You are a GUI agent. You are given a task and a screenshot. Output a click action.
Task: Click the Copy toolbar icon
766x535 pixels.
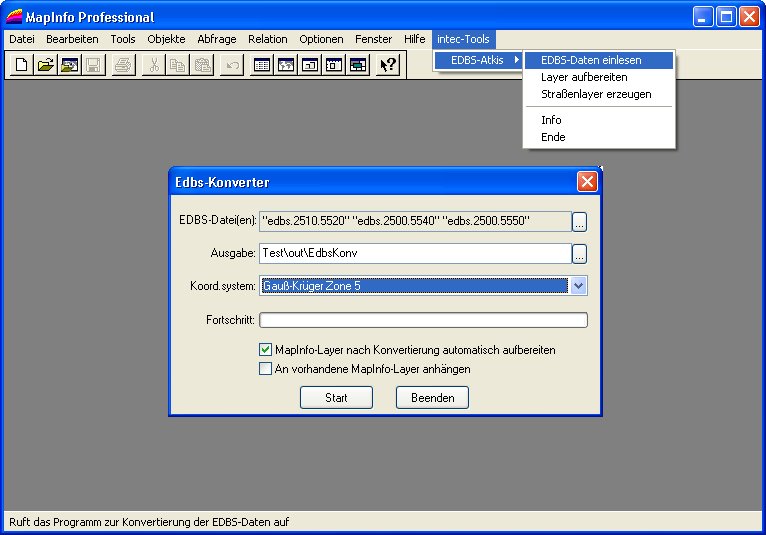tap(177, 64)
